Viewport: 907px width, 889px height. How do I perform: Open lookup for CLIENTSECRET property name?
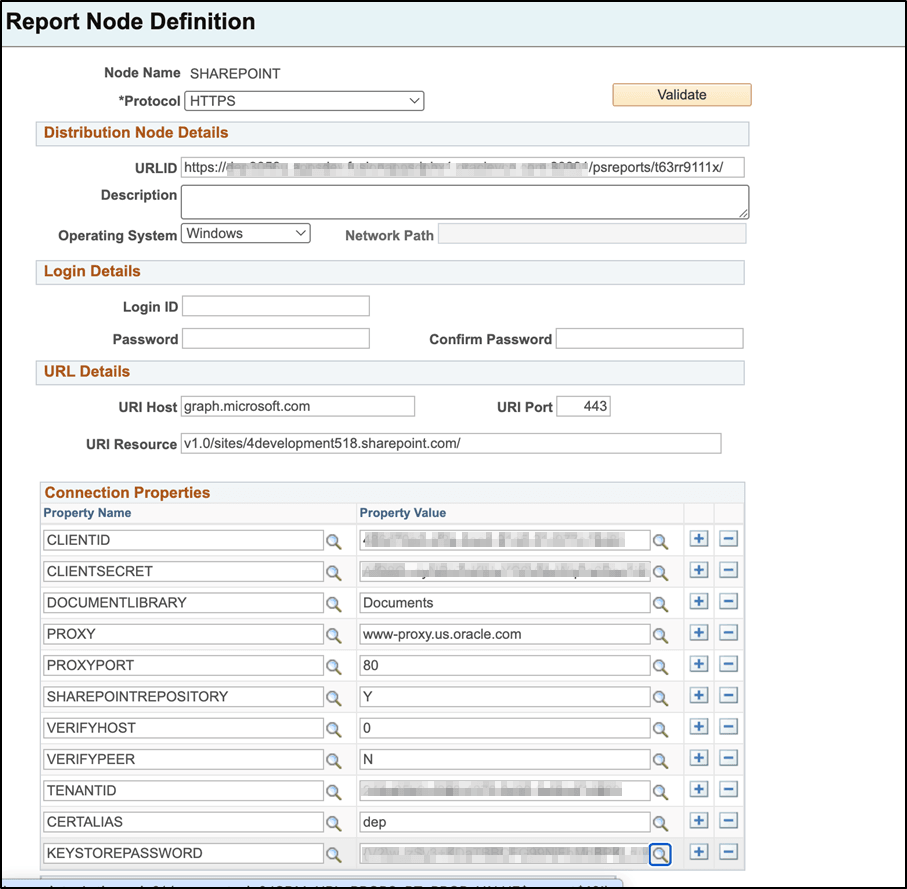click(x=334, y=573)
